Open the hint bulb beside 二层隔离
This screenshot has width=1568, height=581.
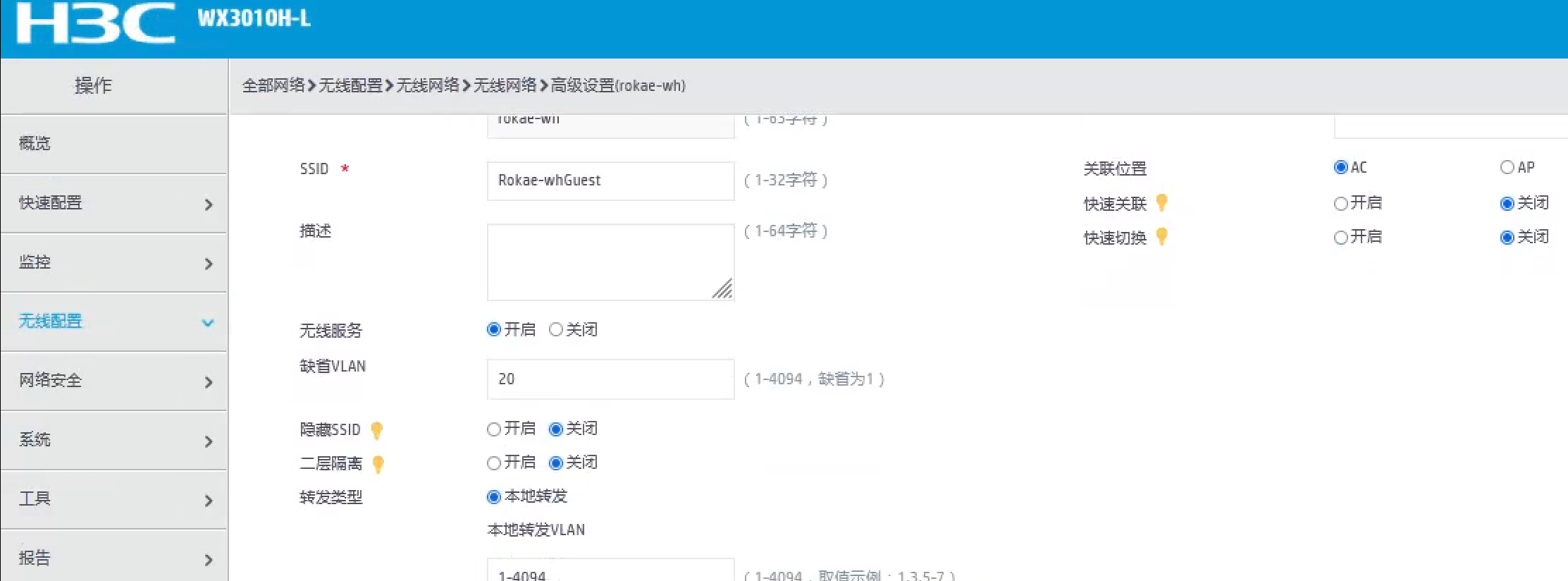coord(378,464)
